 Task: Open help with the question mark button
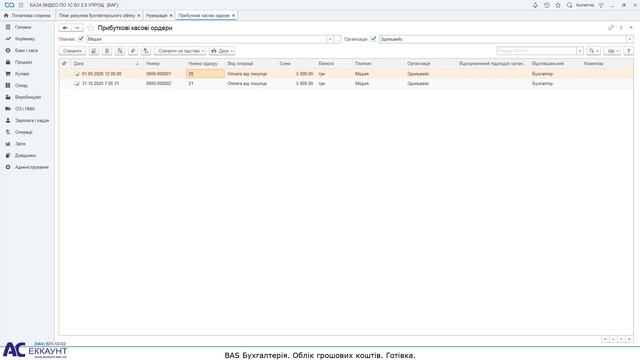629,51
